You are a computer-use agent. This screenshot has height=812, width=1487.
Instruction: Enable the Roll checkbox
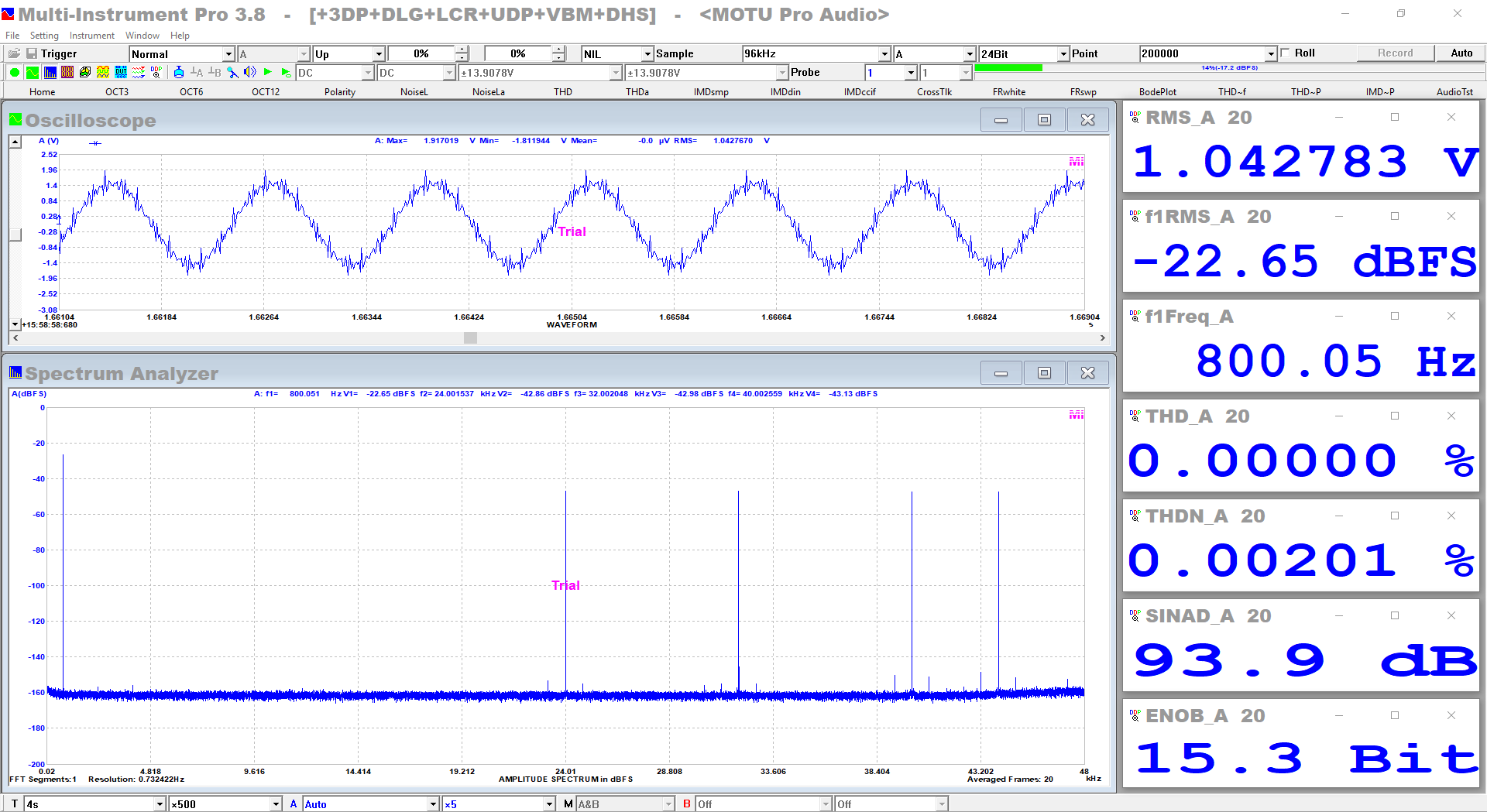(1286, 53)
